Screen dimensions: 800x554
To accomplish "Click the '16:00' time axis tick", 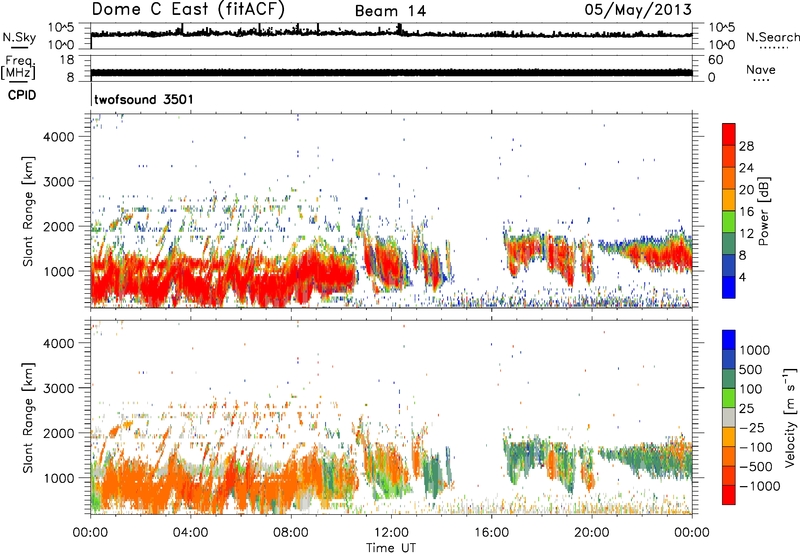I will pyautogui.click(x=491, y=533).
